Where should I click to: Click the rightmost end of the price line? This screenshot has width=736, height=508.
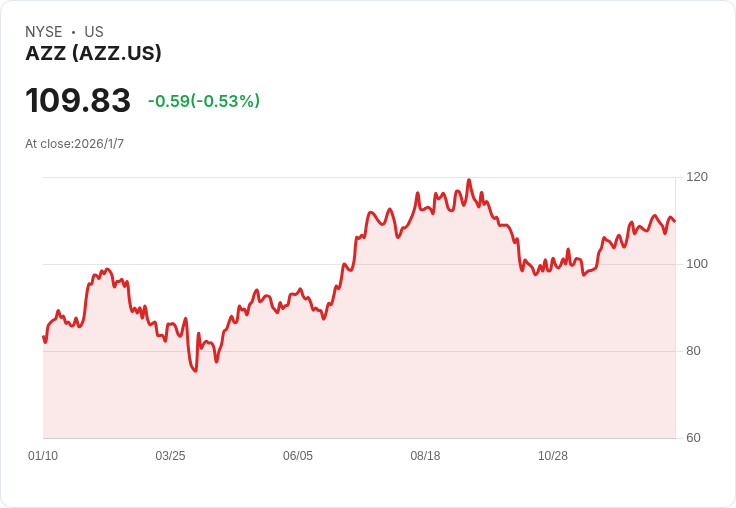pos(675,221)
